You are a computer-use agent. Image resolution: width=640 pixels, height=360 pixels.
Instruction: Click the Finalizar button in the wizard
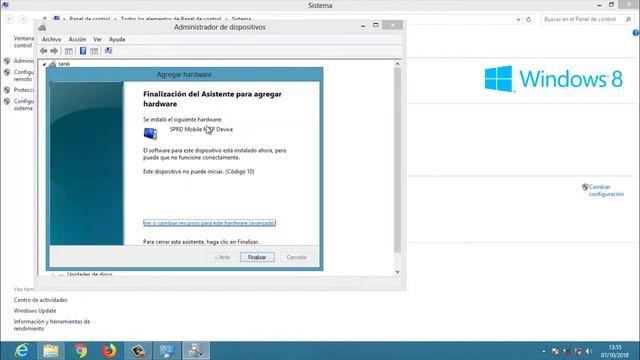[x=257, y=257]
